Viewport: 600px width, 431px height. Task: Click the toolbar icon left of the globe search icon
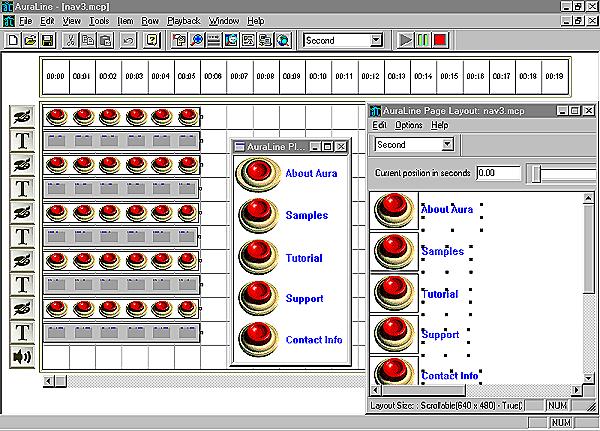[265, 40]
